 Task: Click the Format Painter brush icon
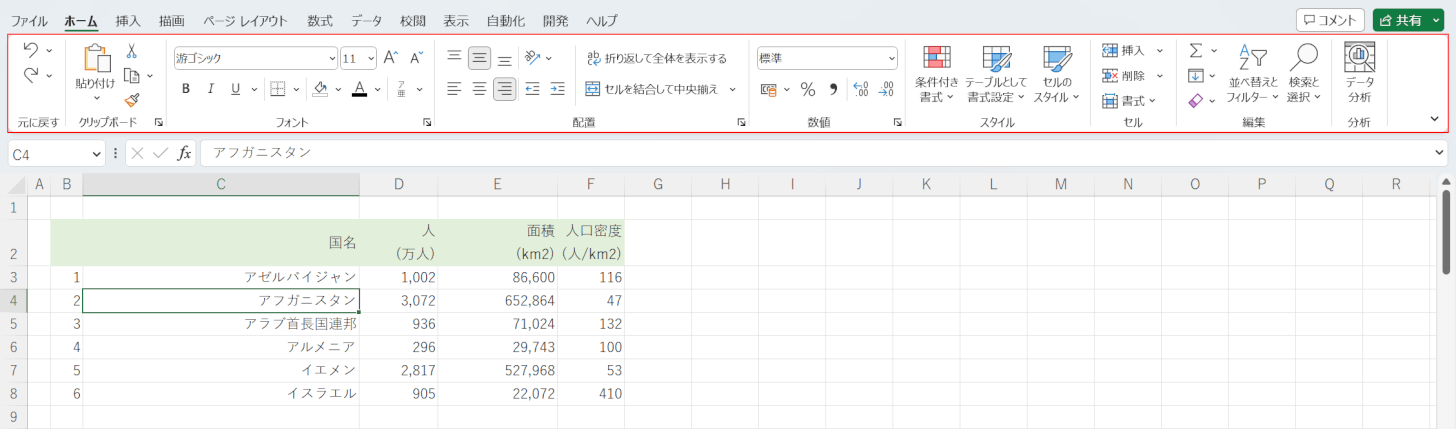point(131,99)
